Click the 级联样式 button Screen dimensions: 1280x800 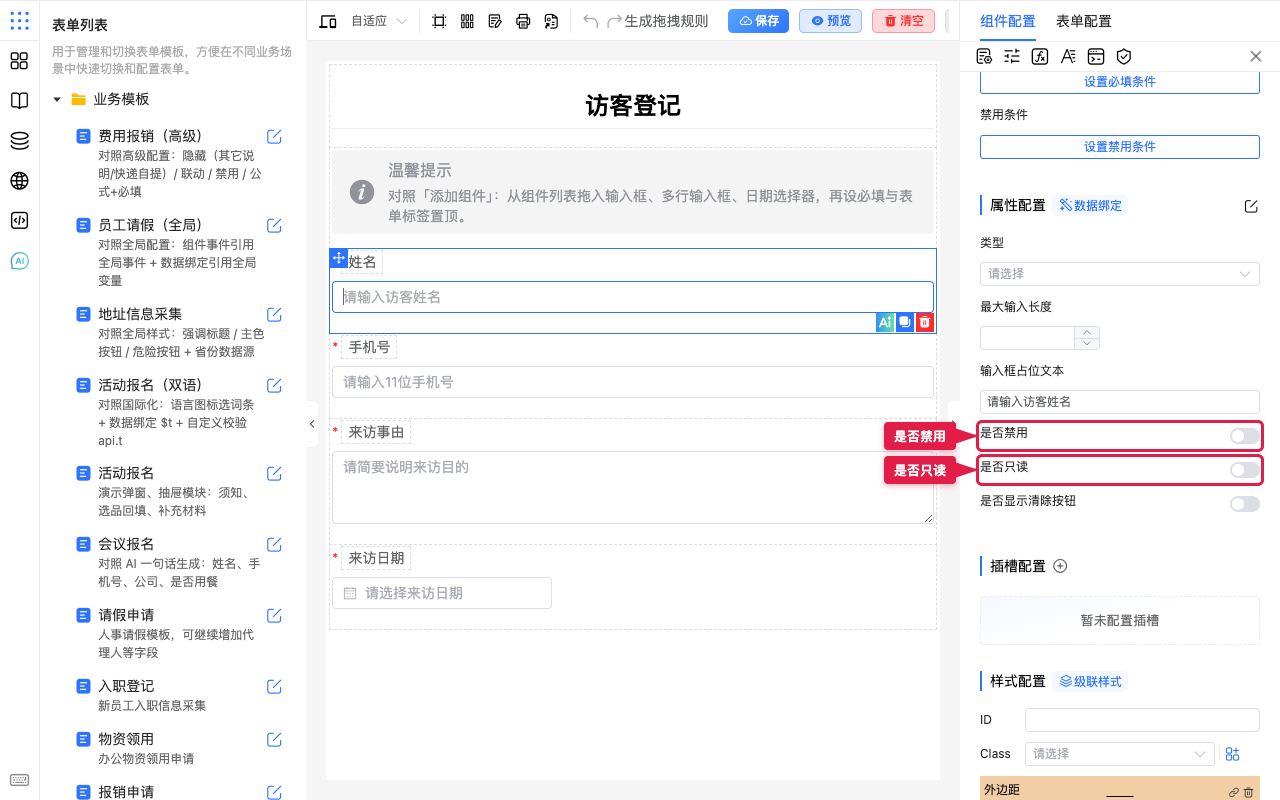pyautogui.click(x=1089, y=682)
